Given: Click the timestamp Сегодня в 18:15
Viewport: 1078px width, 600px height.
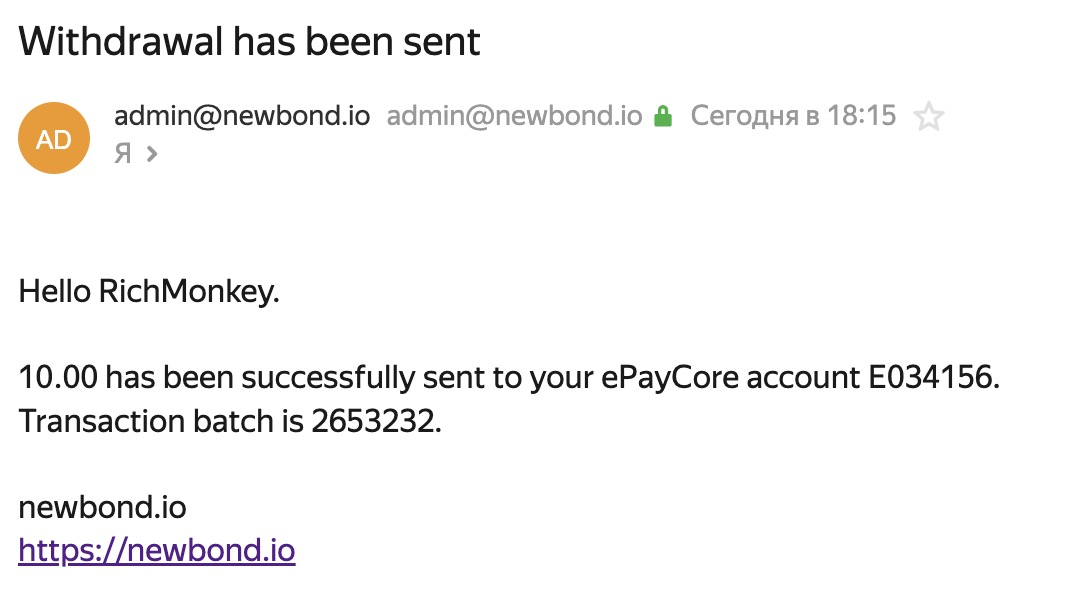Looking at the screenshot, I should 793,115.
